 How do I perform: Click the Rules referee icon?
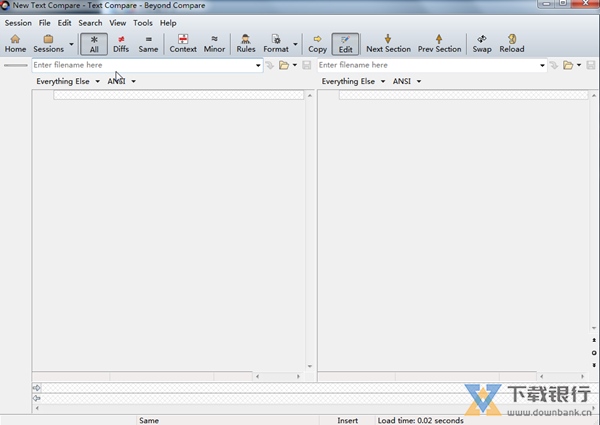click(x=245, y=43)
